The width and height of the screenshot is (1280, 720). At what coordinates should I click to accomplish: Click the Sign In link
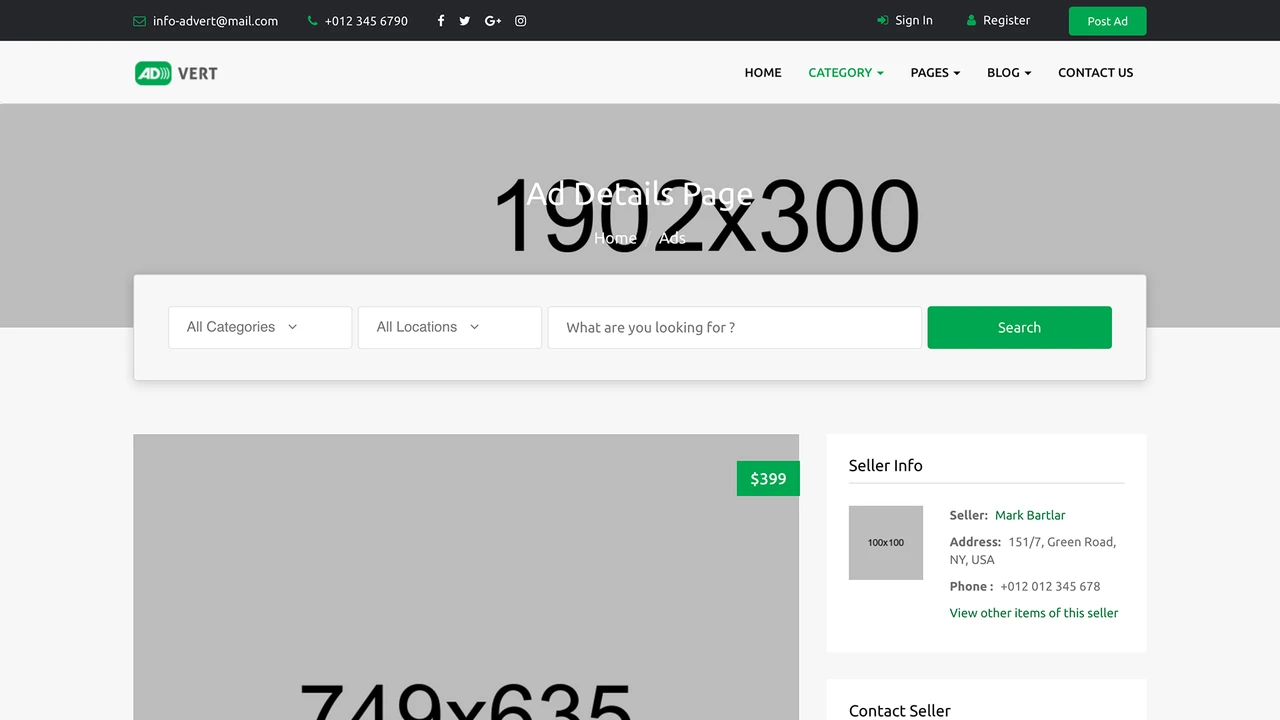(x=913, y=20)
